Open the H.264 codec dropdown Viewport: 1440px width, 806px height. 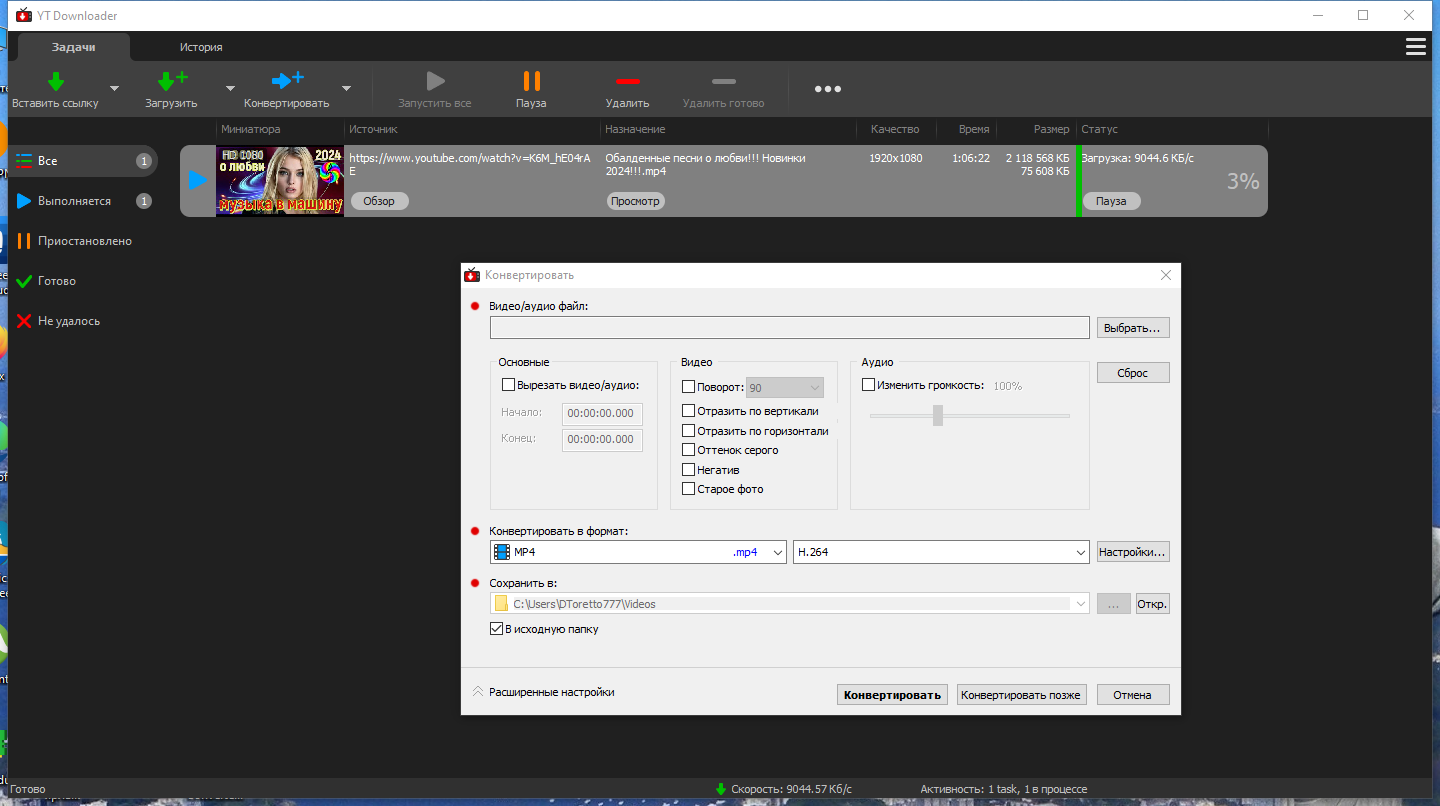pyautogui.click(x=941, y=552)
